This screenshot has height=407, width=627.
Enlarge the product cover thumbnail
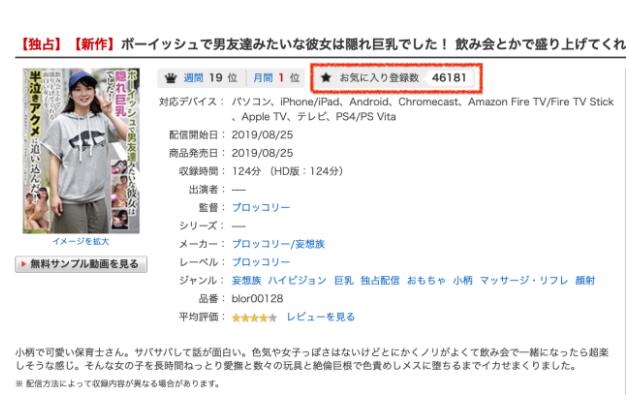(81, 151)
